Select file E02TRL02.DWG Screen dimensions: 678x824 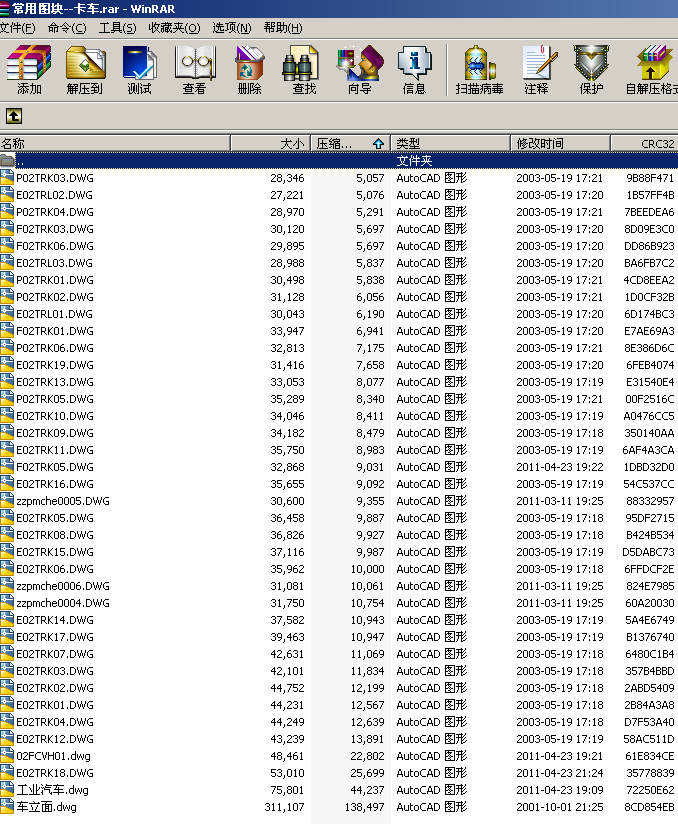point(55,195)
